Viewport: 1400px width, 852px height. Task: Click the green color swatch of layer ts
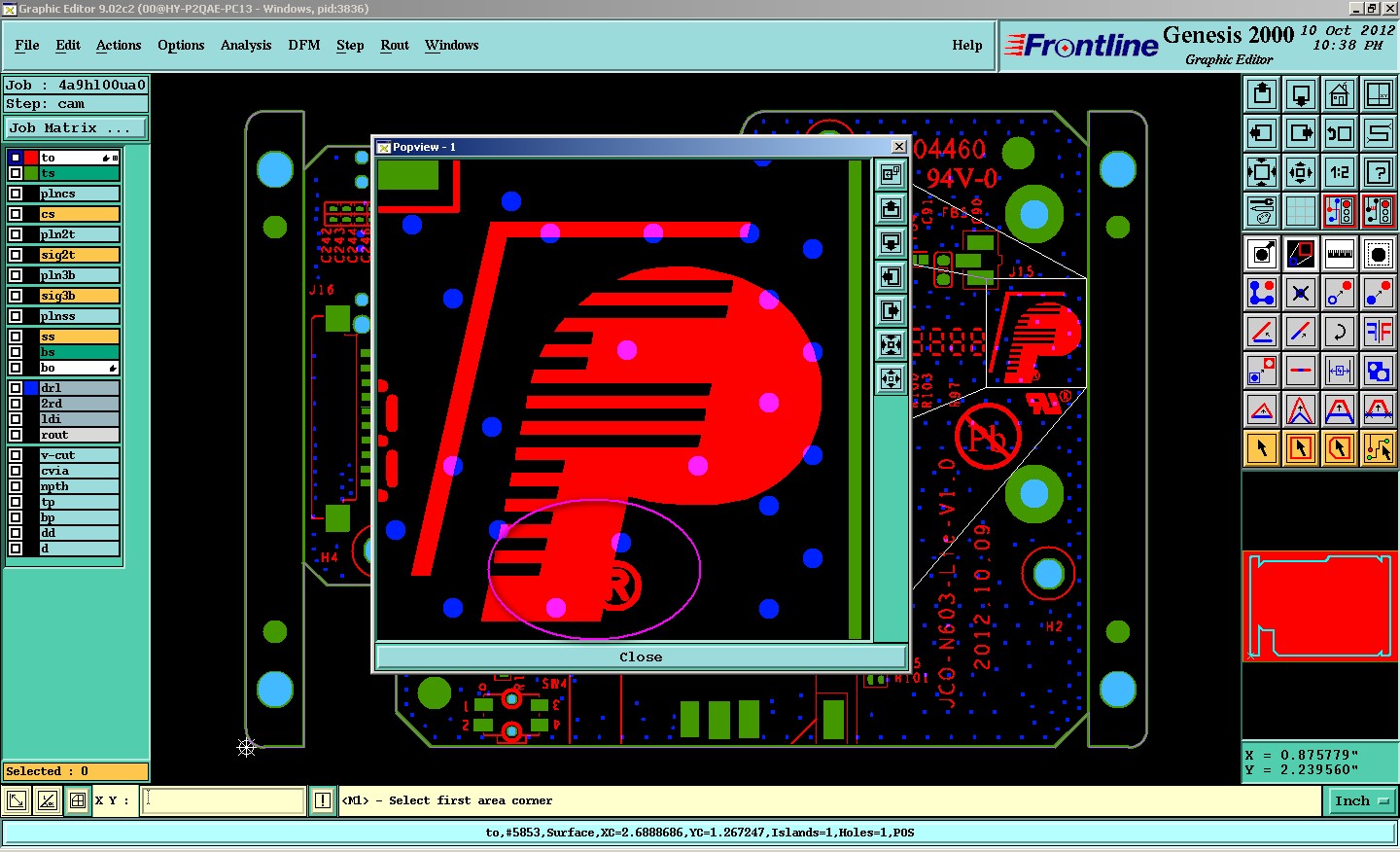pyautogui.click(x=31, y=173)
